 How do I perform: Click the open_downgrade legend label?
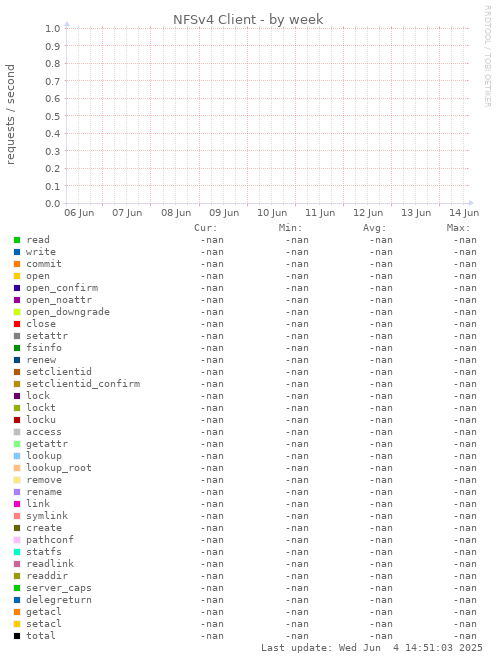point(68,312)
